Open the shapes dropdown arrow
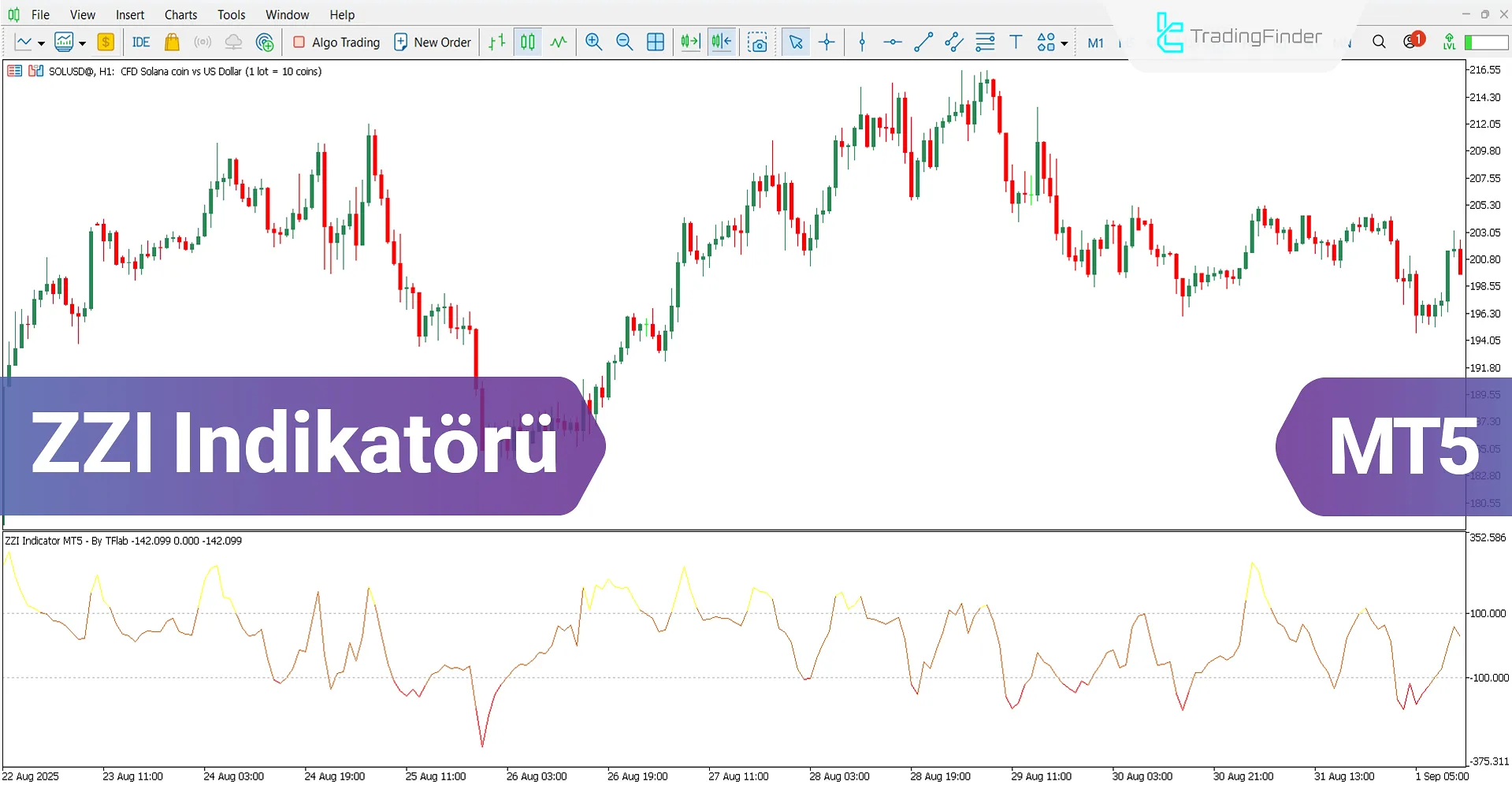1512x785 pixels. 1064,42
